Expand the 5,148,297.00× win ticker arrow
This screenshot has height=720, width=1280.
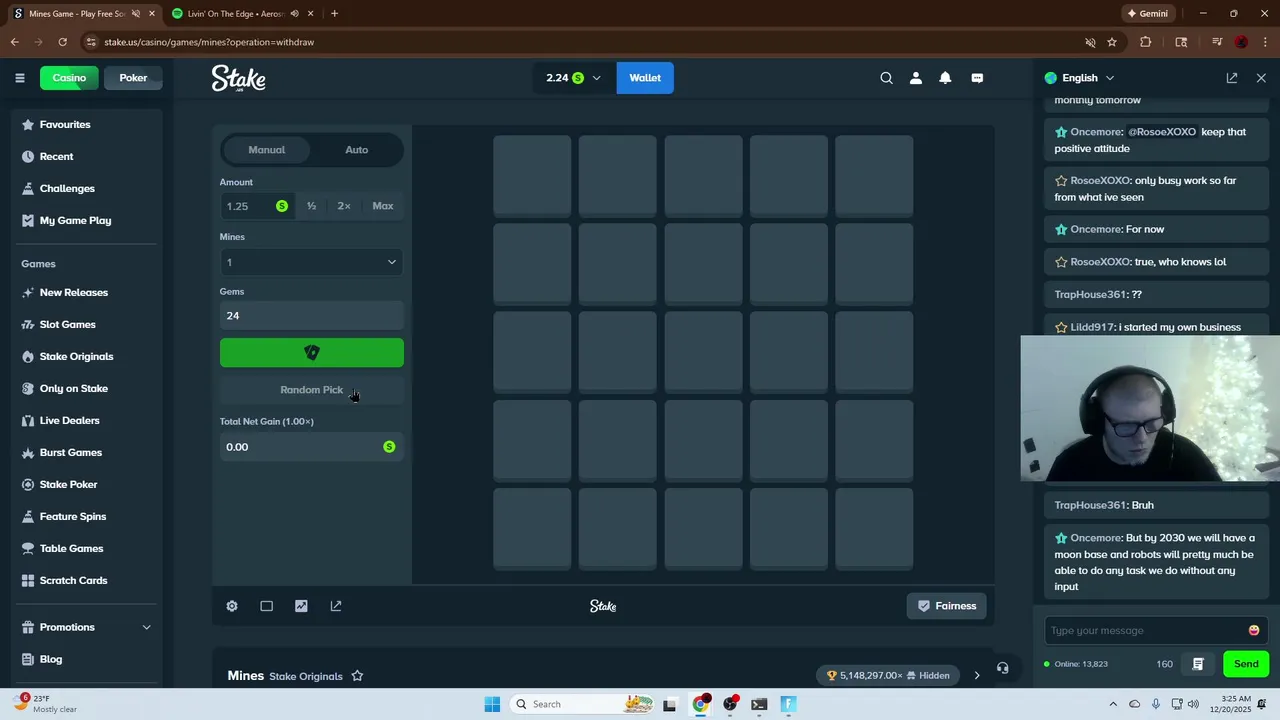tap(977, 675)
